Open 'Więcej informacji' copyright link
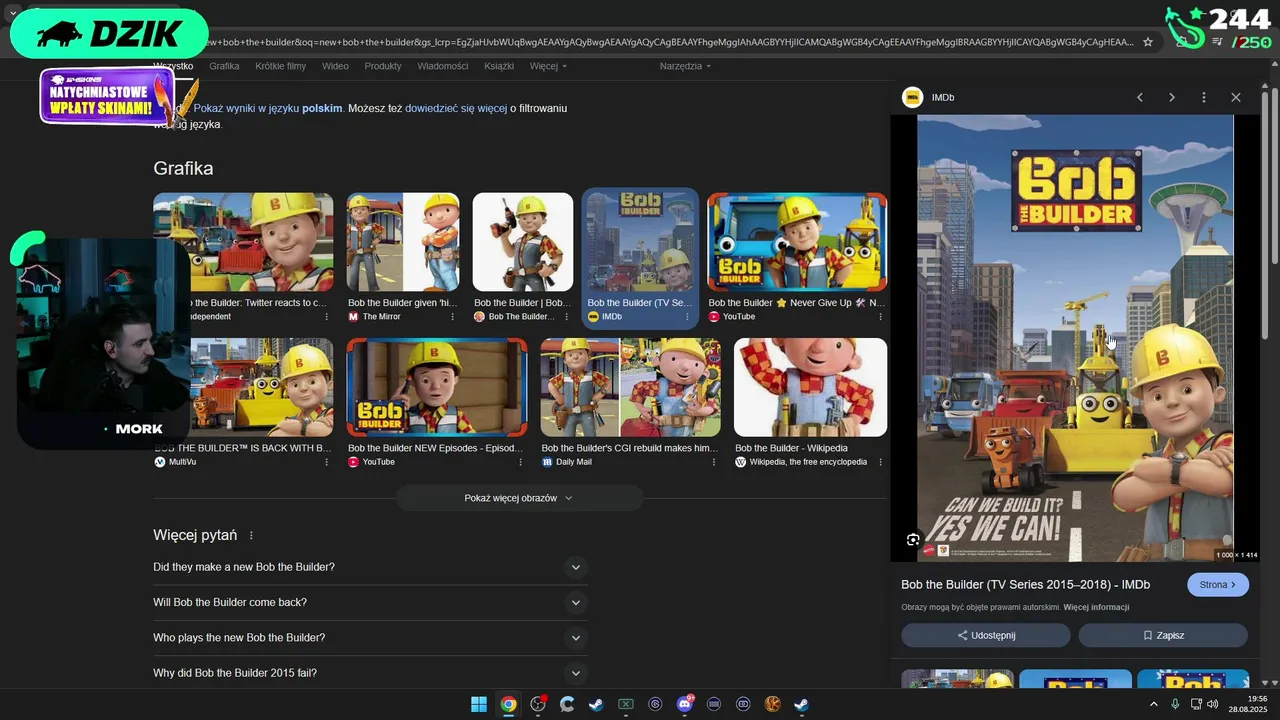The image size is (1280, 720). 1096,607
